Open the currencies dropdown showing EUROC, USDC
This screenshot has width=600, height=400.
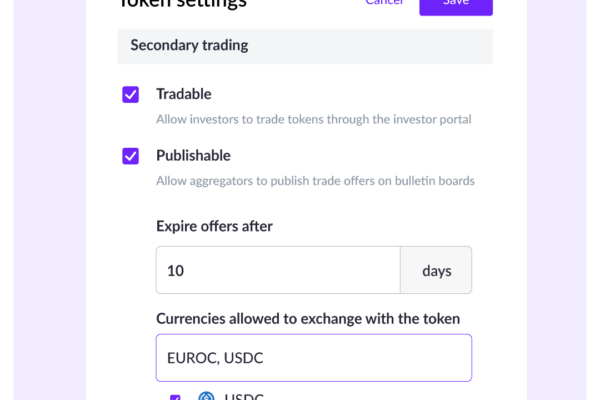click(314, 358)
